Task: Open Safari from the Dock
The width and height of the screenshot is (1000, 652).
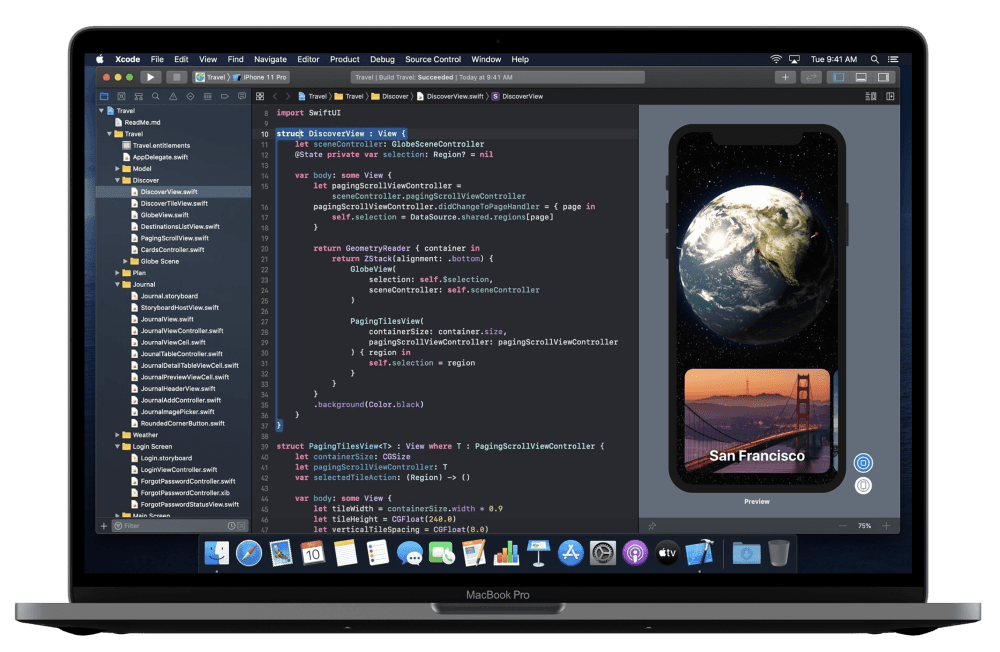Action: click(249, 553)
